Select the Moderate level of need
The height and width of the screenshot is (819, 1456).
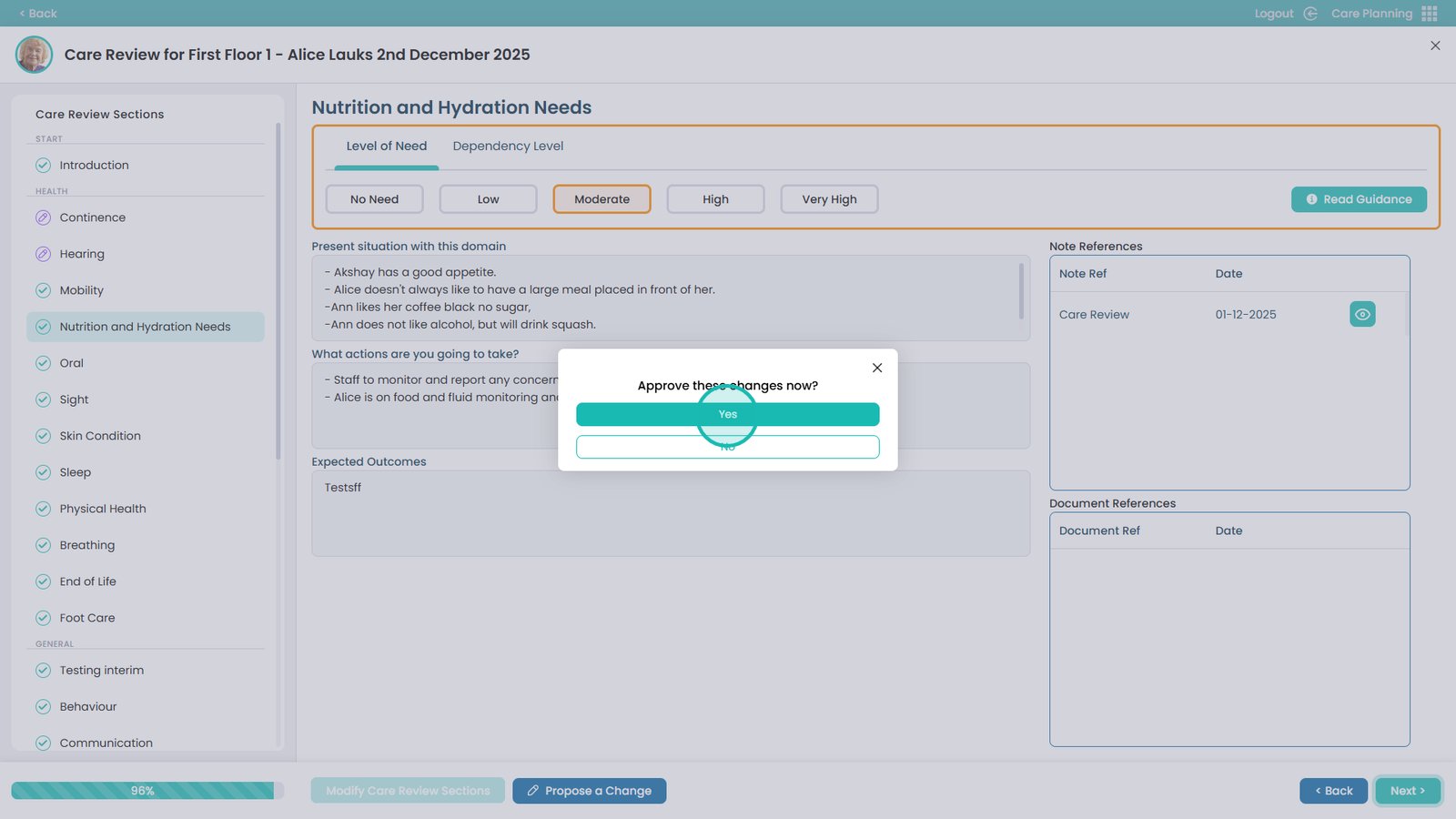tap(602, 199)
